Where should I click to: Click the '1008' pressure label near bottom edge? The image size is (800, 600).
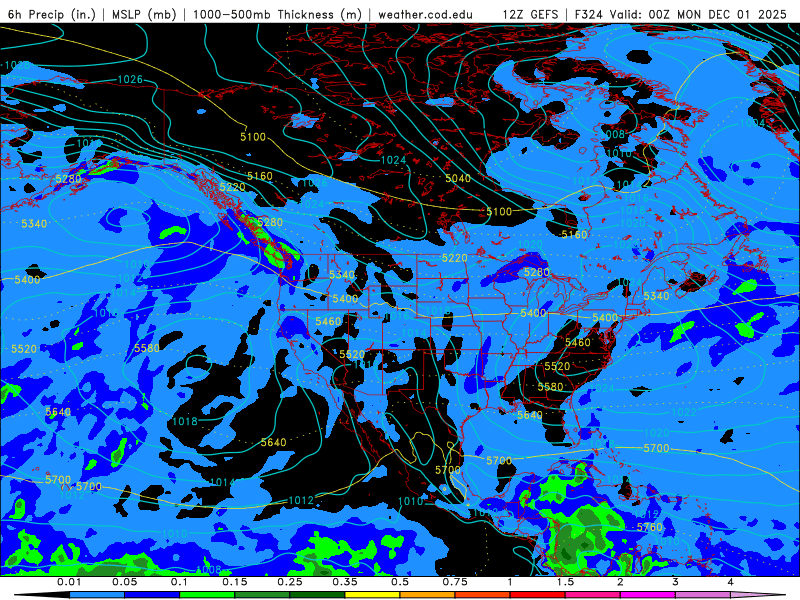pos(209,569)
